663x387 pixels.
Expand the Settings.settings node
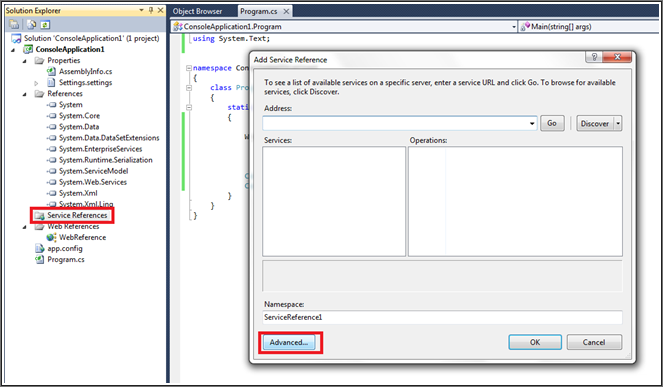tap(36, 83)
